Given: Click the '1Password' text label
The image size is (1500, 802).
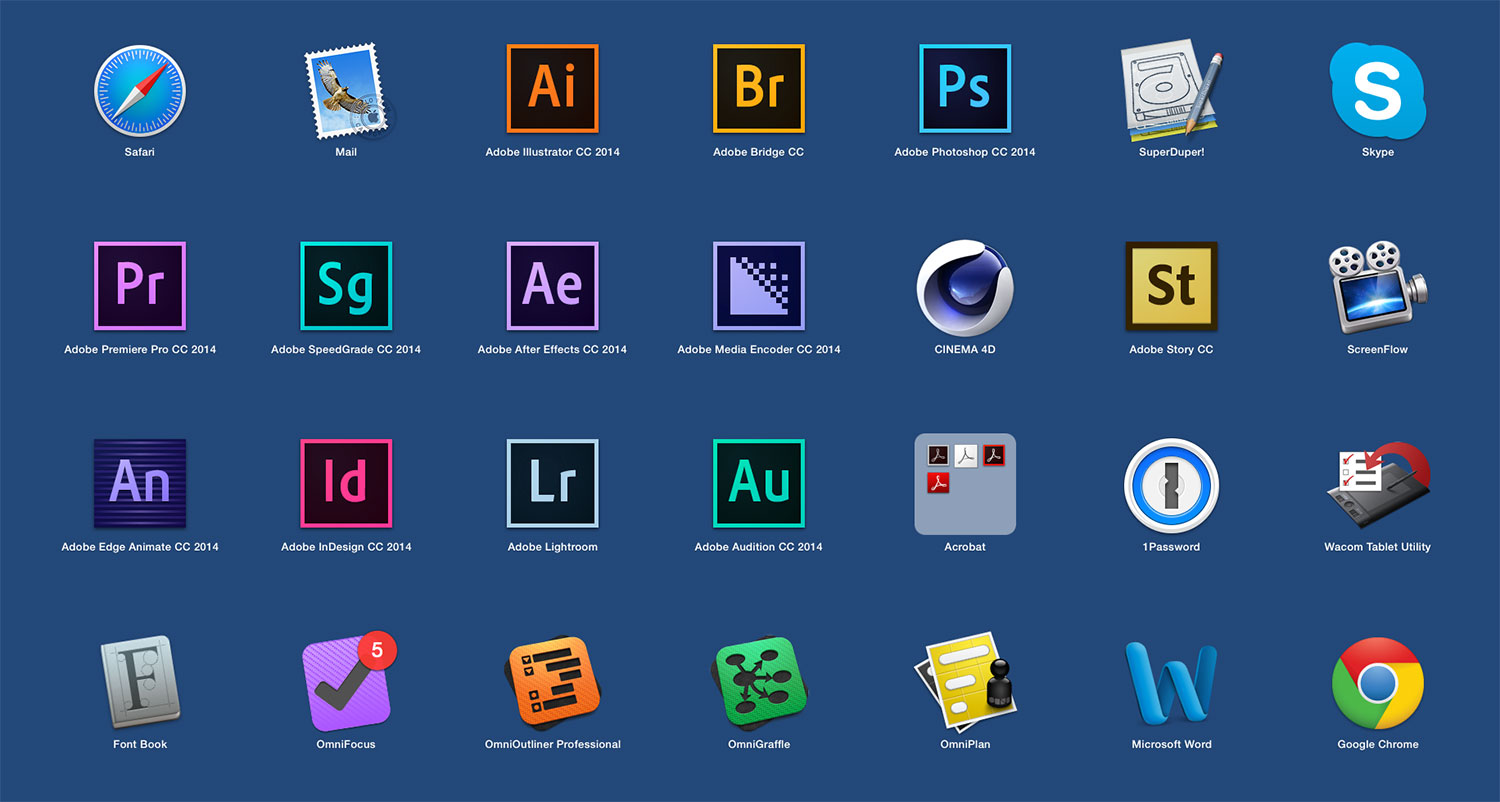Looking at the screenshot, I should pyautogui.click(x=1171, y=547).
